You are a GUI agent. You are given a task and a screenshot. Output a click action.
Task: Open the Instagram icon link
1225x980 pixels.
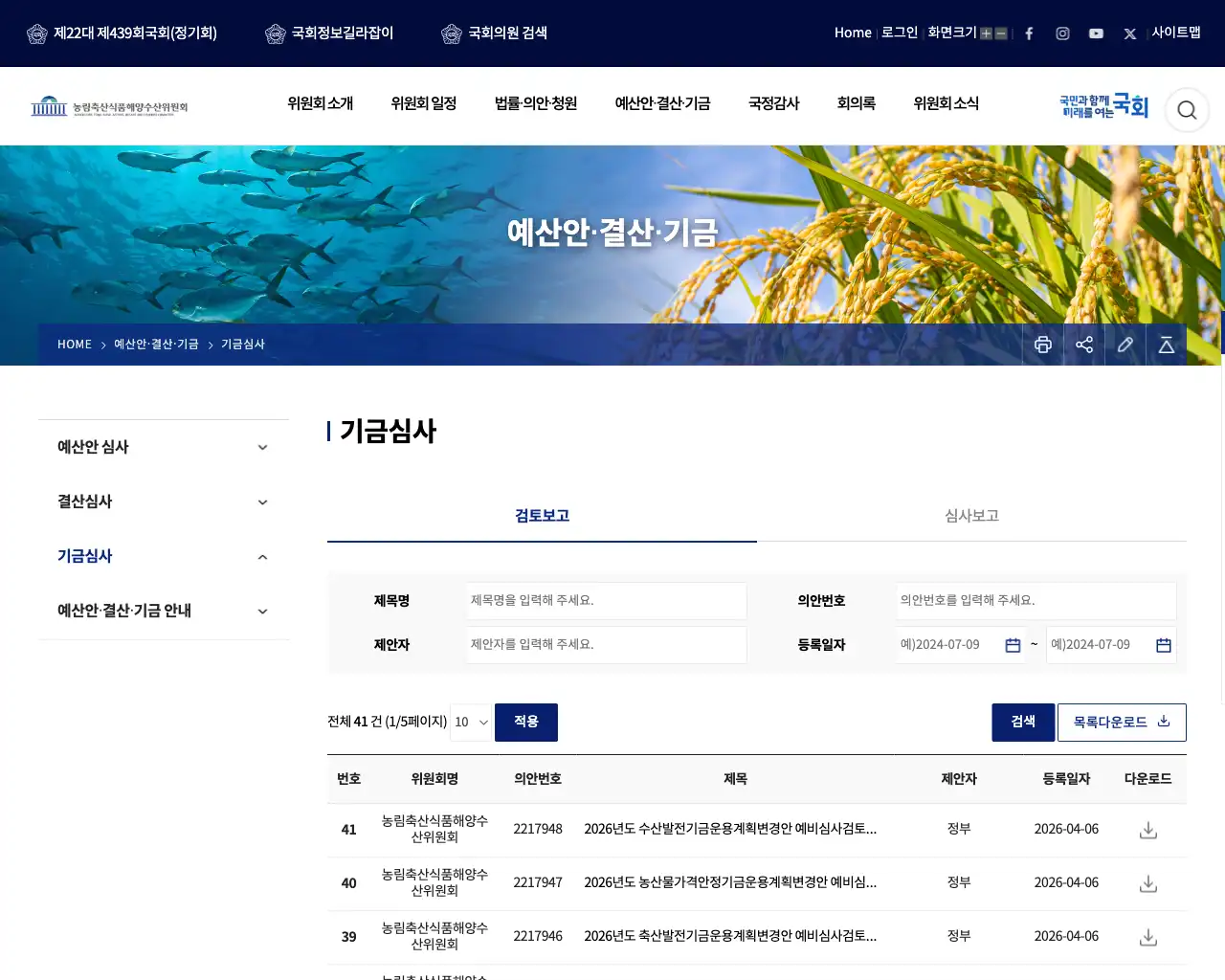coord(1062,33)
